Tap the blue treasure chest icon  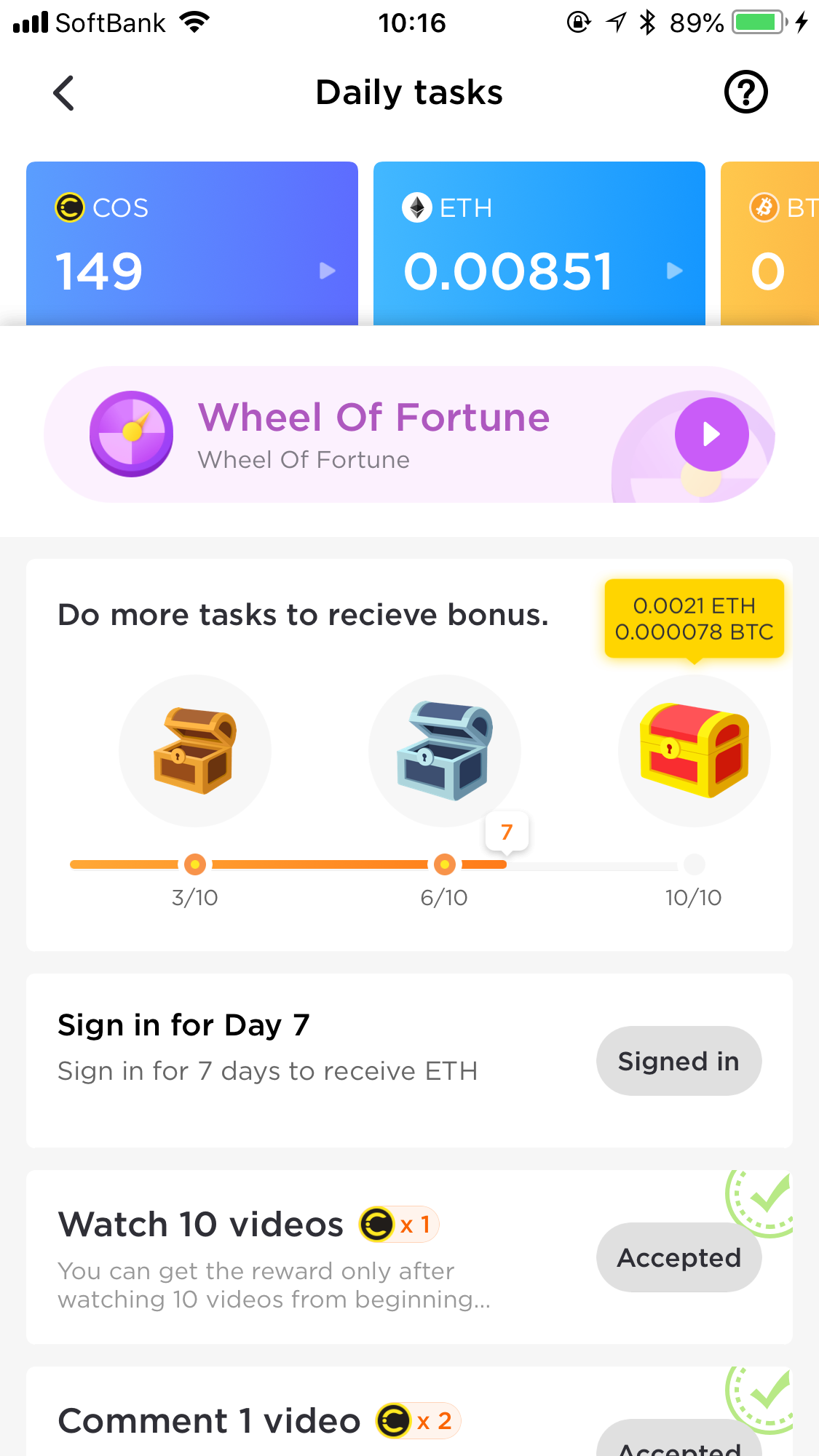444,750
